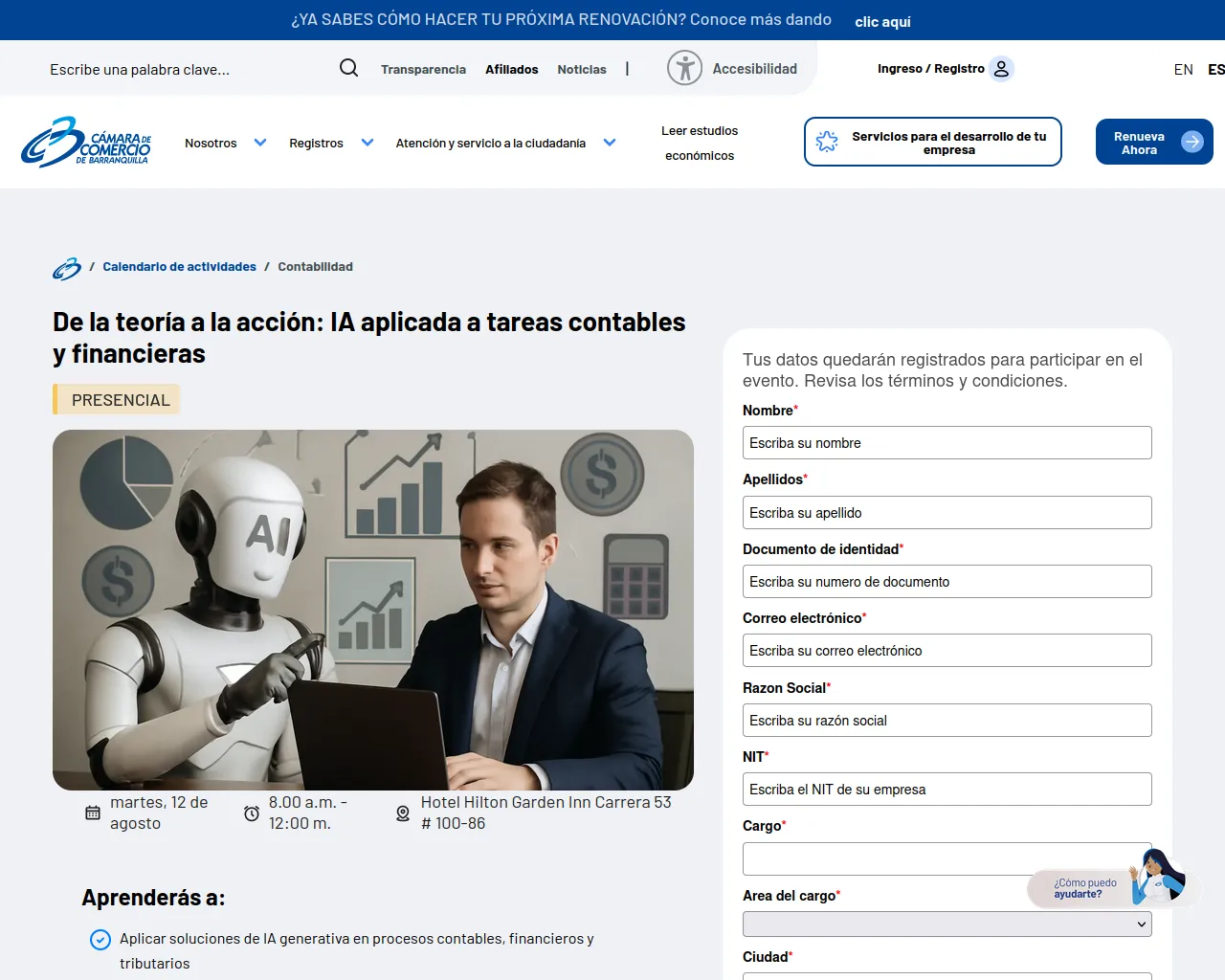Click the location pin icon
Screen dimensions: 1225x980
403,813
